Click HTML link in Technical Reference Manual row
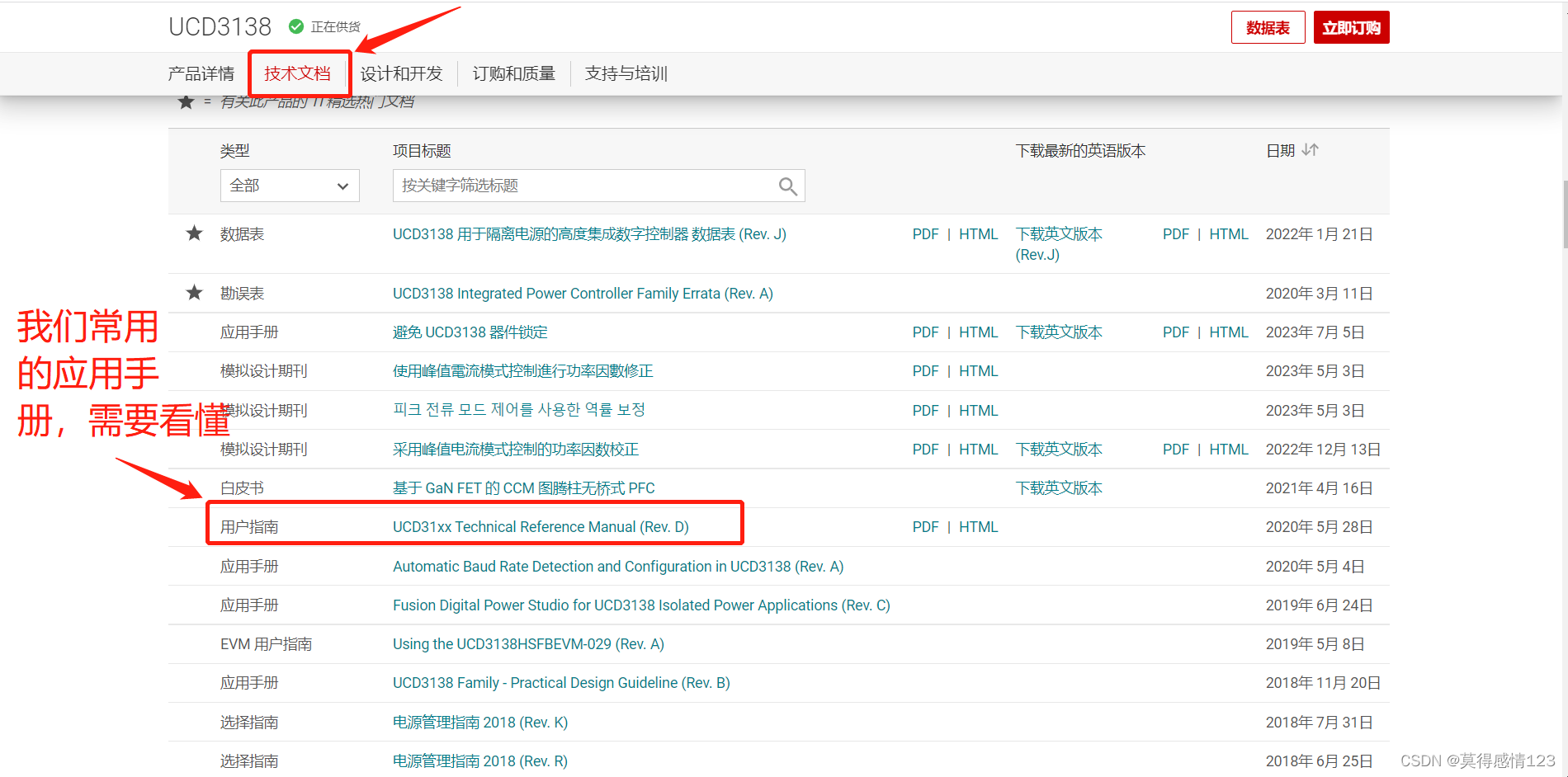The width and height of the screenshot is (1568, 777). click(978, 527)
